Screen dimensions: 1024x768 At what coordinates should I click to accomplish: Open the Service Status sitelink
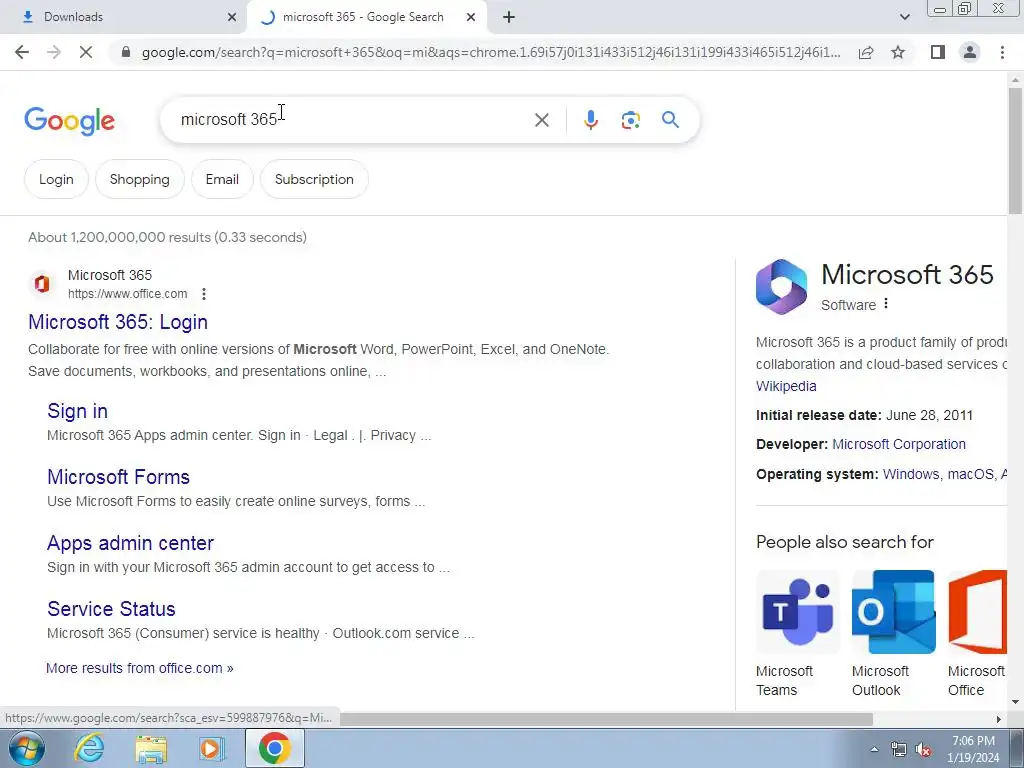pyautogui.click(x=111, y=609)
